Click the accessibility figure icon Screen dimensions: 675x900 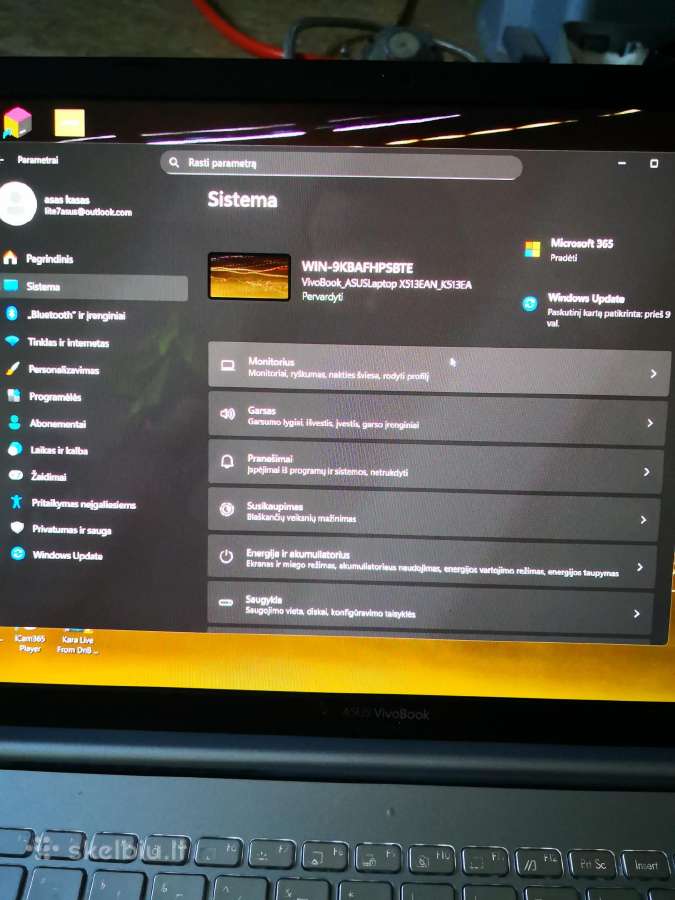[x=17, y=502]
